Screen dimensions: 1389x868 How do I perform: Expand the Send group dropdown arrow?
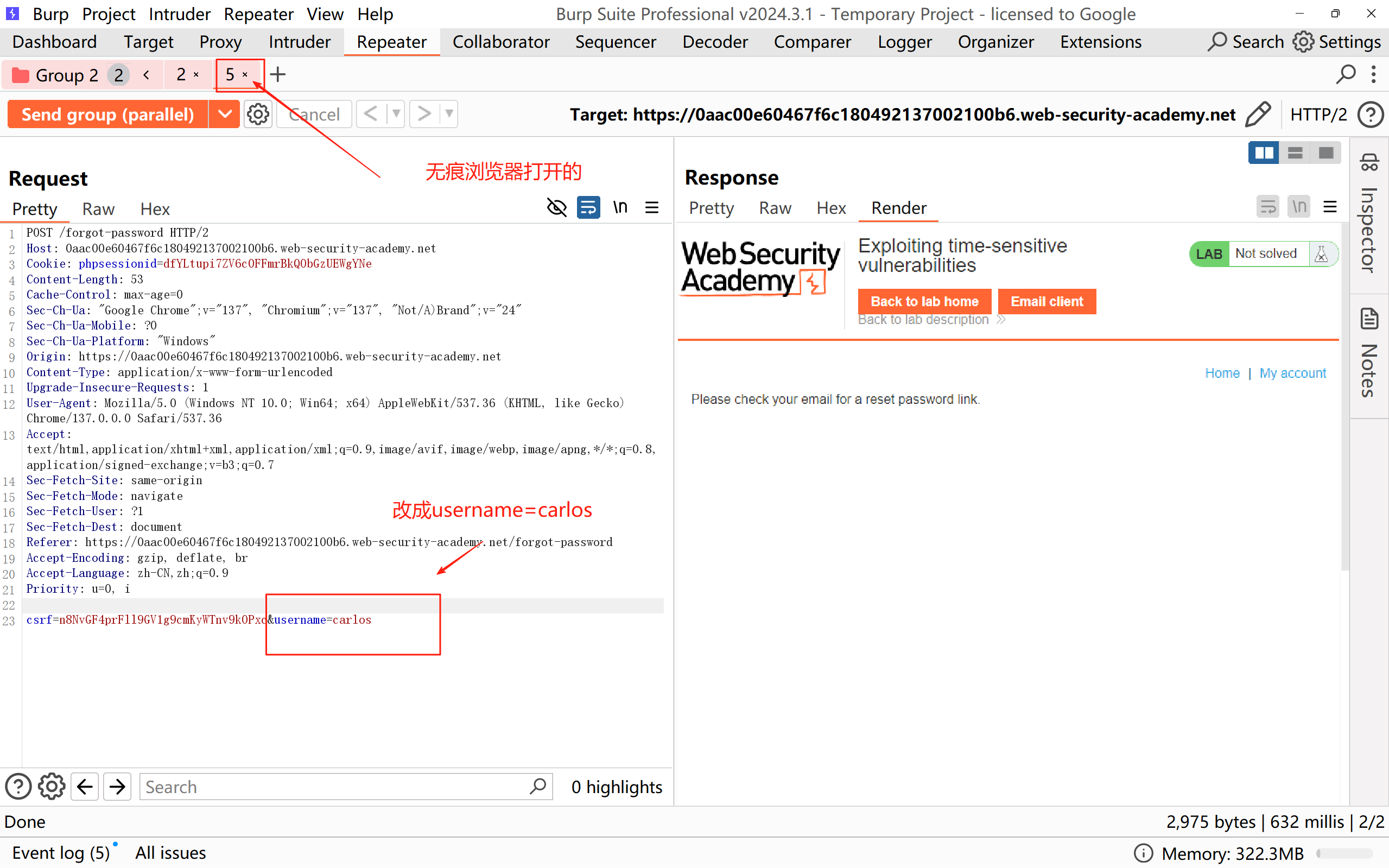[x=224, y=114]
